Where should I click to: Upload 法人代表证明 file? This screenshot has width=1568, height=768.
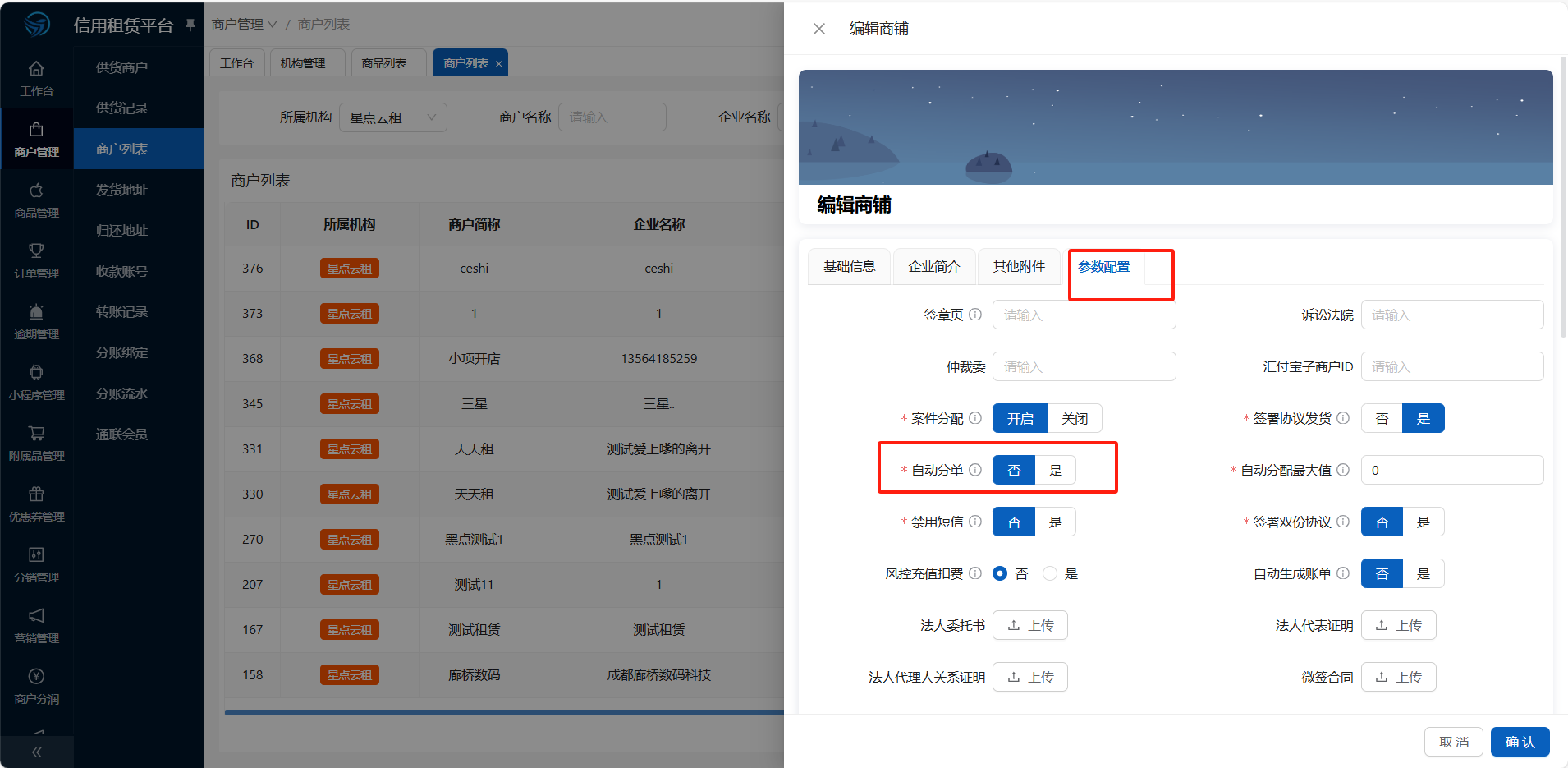coord(1398,625)
